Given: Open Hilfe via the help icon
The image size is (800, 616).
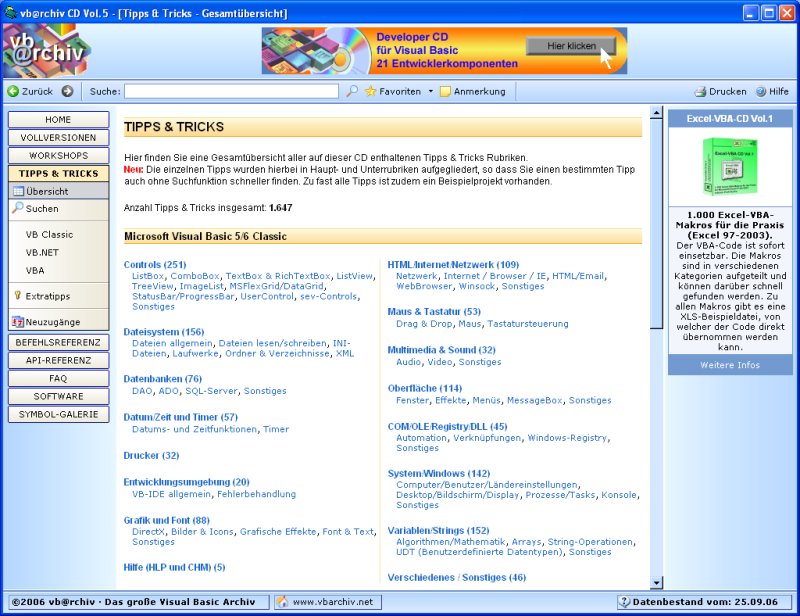Looking at the screenshot, I should click(x=761, y=91).
